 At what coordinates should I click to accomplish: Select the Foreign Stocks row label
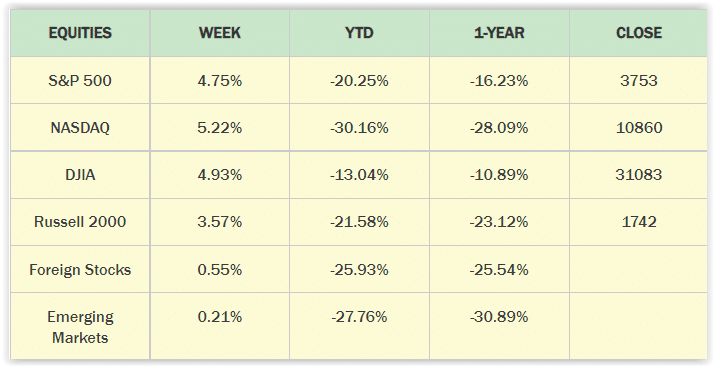[x=80, y=269]
